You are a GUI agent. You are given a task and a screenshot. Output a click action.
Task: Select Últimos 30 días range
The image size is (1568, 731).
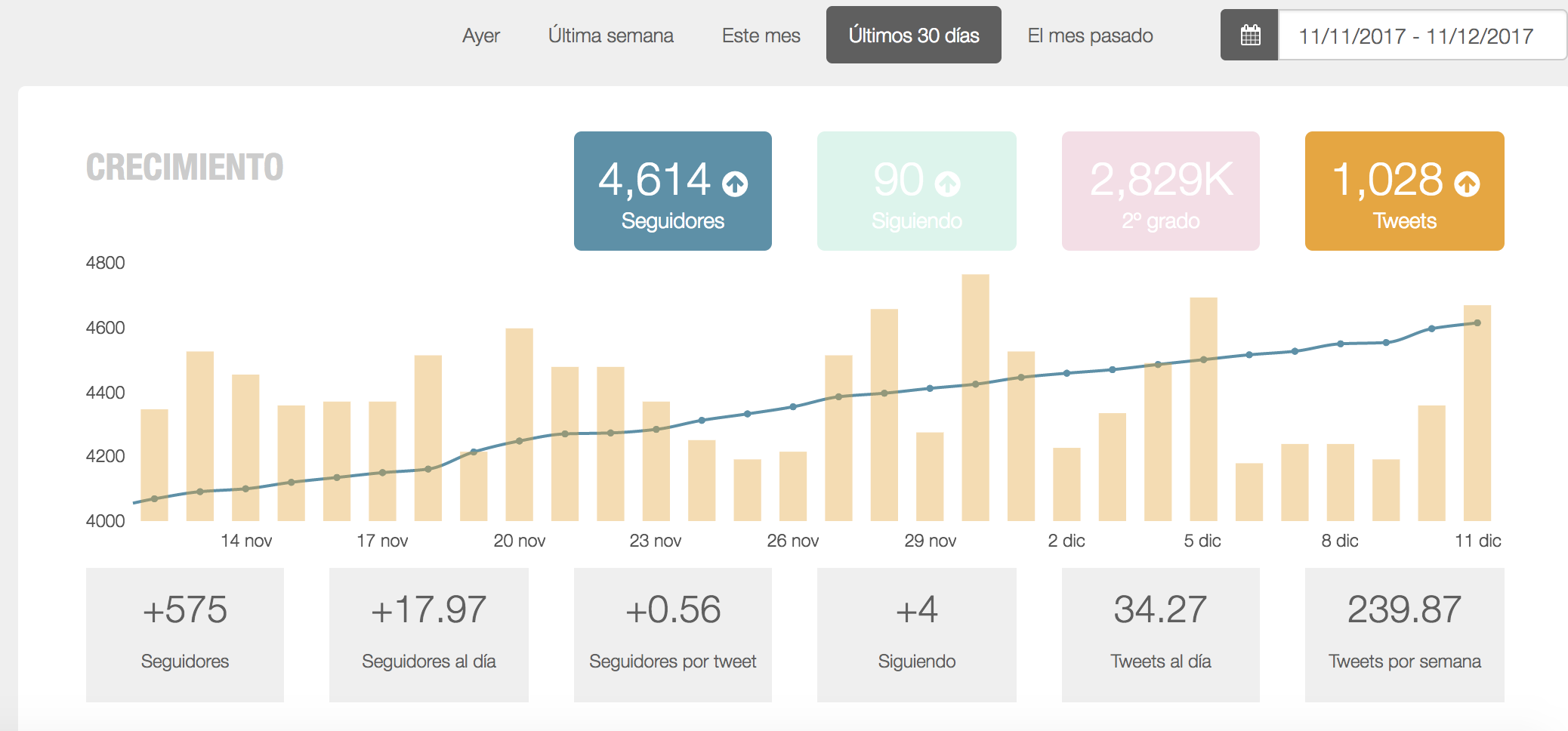pos(914,35)
